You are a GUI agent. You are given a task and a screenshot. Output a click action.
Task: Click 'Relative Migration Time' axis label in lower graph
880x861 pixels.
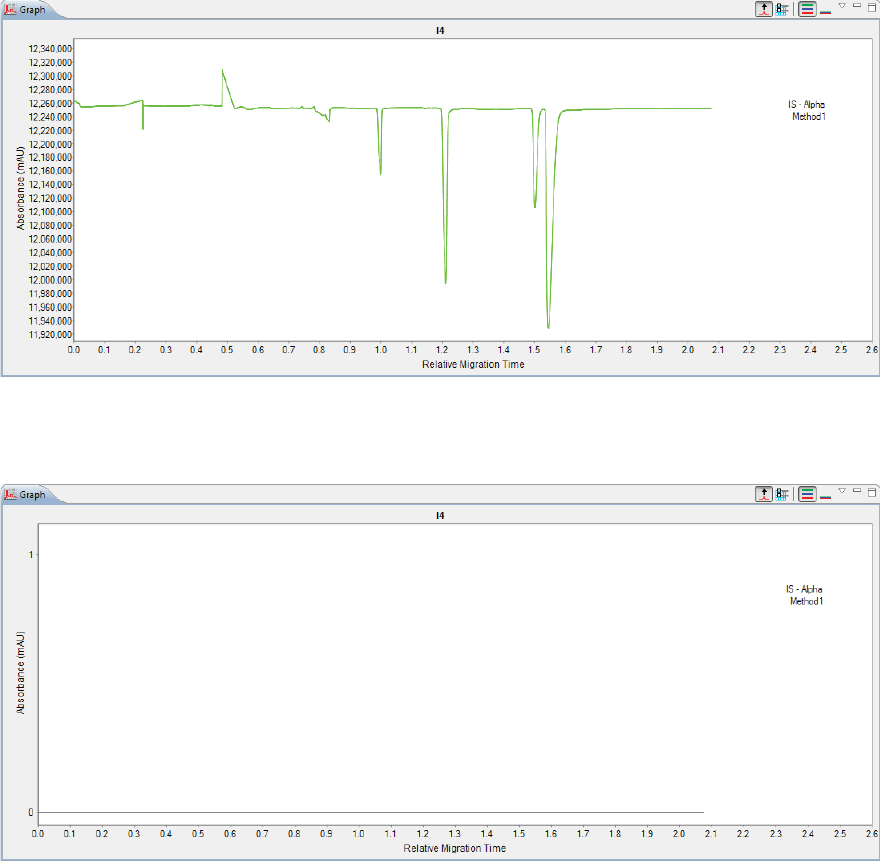(455, 848)
